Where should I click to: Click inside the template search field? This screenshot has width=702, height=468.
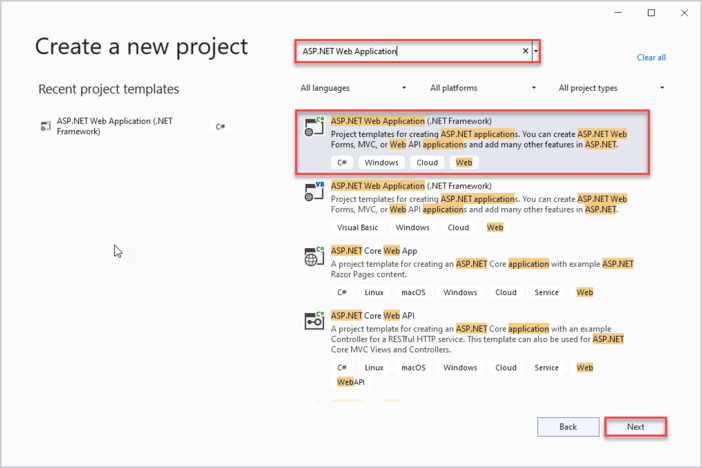coord(410,51)
